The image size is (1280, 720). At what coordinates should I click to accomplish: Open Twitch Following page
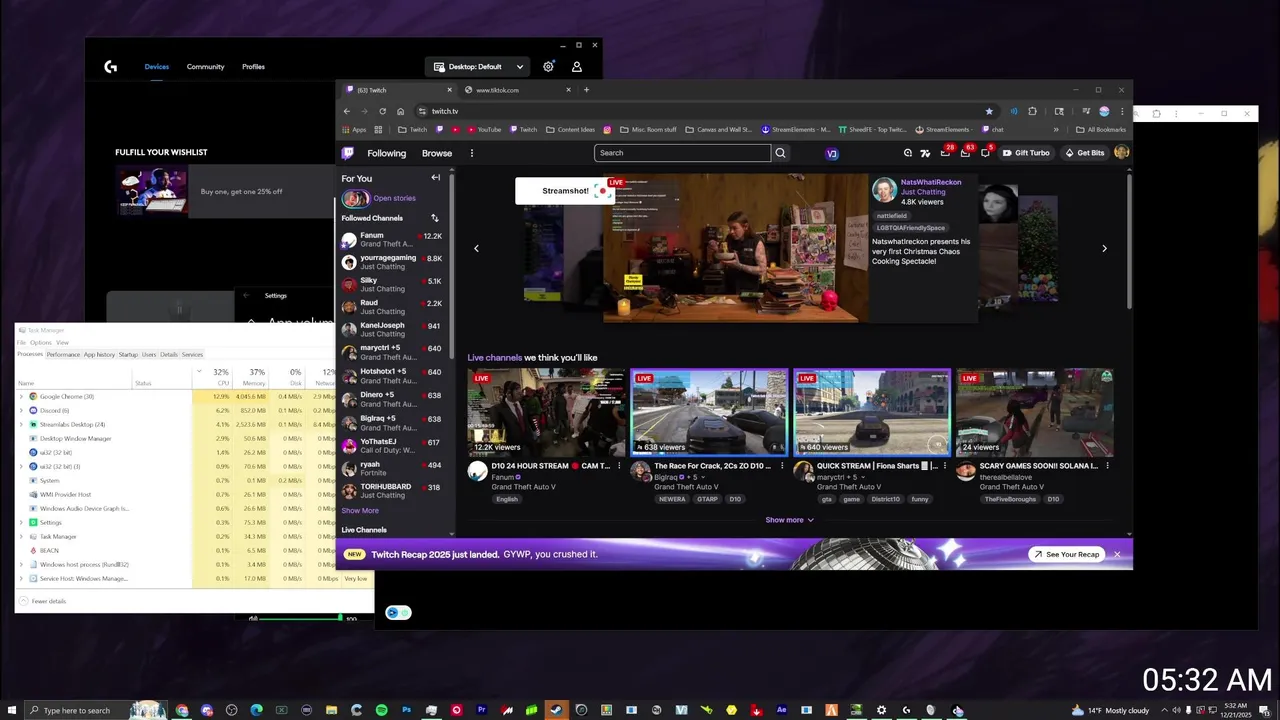[386, 153]
